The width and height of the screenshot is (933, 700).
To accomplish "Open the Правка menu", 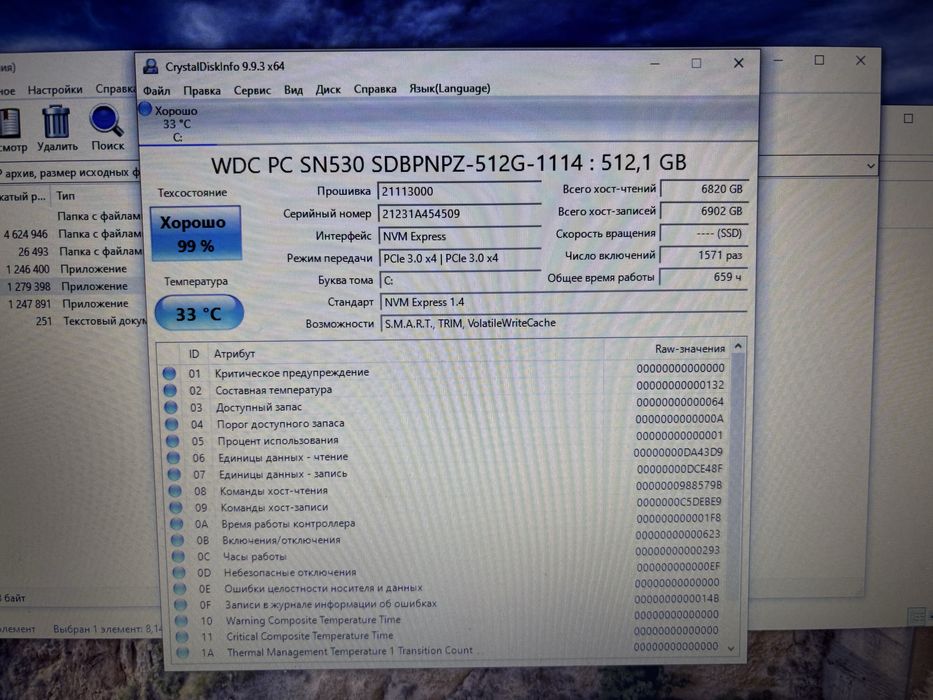I will click(x=202, y=90).
